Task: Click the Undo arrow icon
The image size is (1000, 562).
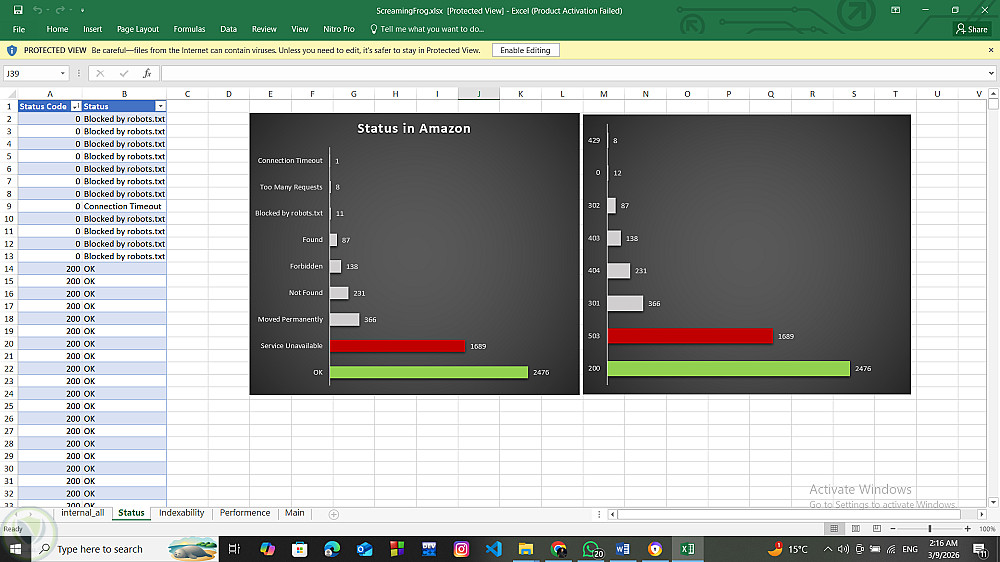Action: pos(37,10)
